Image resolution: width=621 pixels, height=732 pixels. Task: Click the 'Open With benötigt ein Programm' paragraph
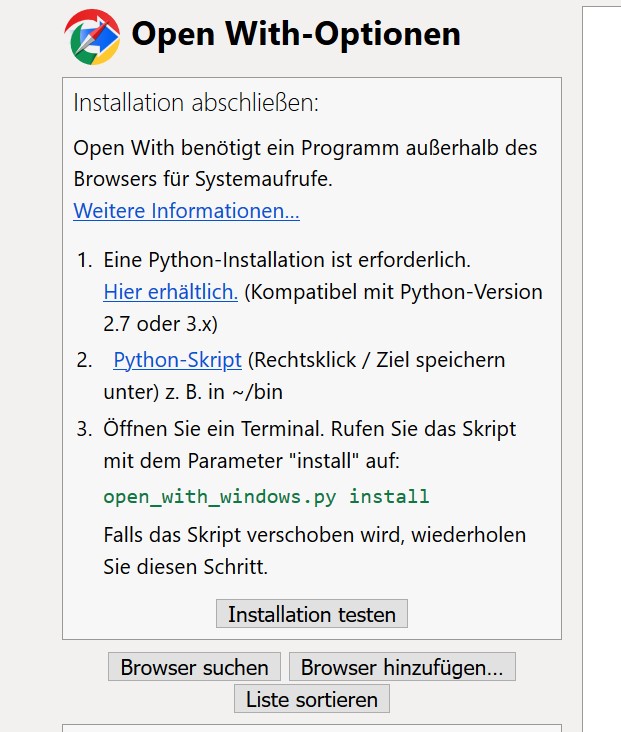point(305,148)
